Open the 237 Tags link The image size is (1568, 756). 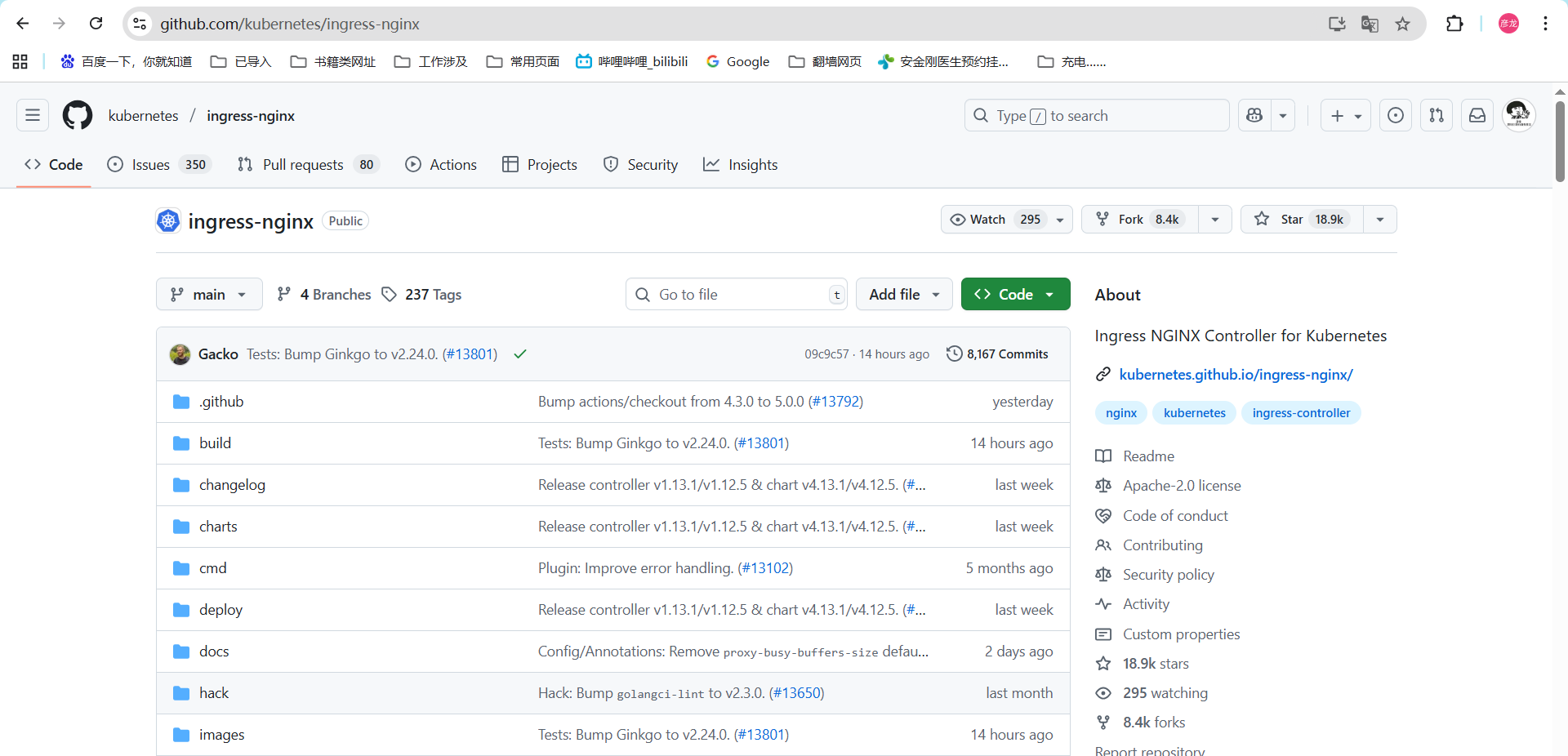[421, 295]
